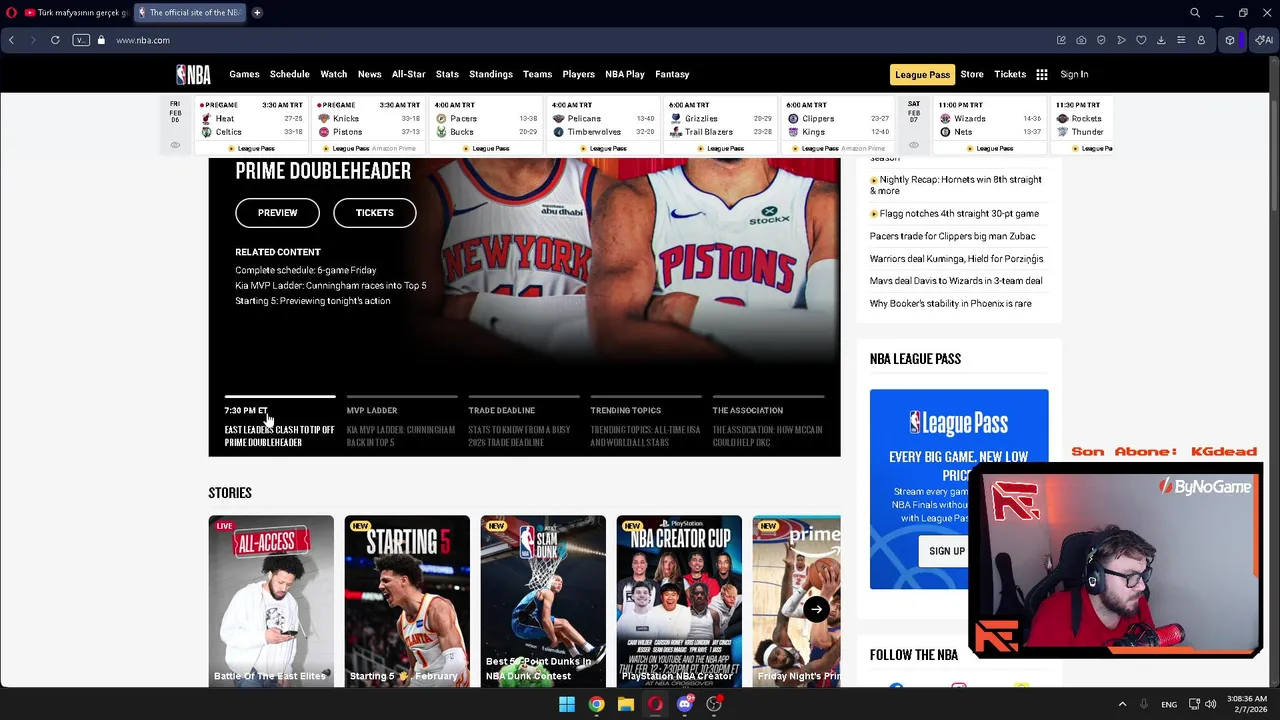The width and height of the screenshot is (1280, 720).
Task: Click the NBA logo home link
Action: click(x=193, y=74)
